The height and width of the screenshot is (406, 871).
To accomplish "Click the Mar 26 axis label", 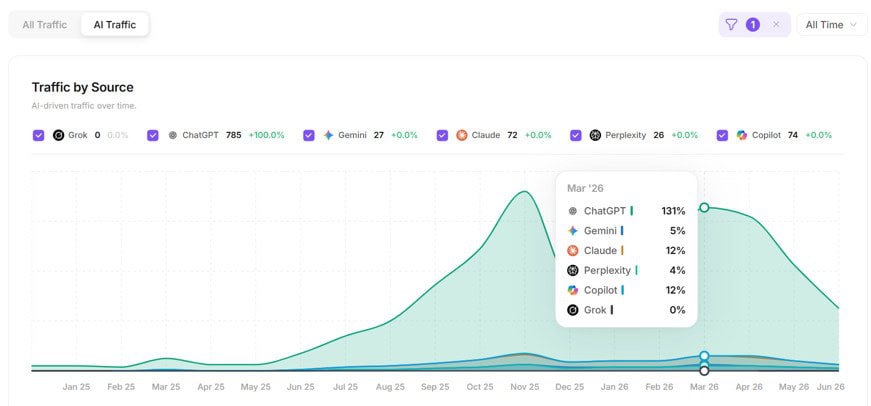I will point(704,387).
